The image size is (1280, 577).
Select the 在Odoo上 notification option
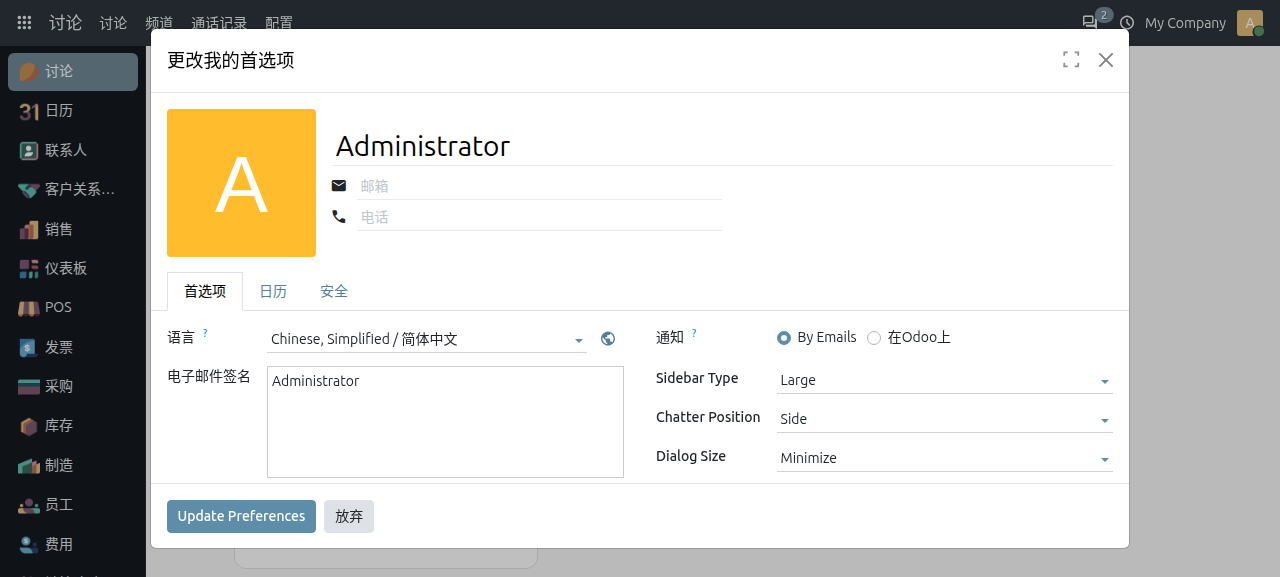pos(874,338)
